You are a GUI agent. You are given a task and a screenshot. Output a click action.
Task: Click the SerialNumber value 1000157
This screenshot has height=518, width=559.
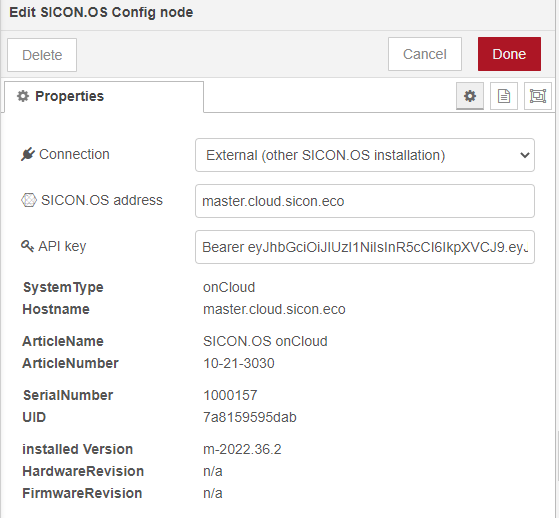point(230,395)
